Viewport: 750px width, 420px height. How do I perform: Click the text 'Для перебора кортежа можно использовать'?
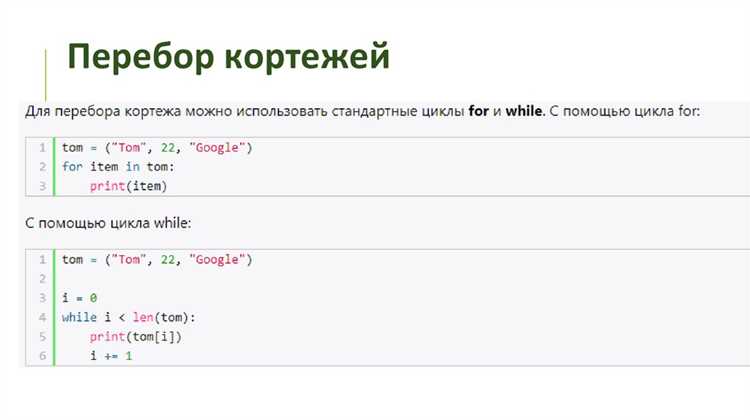177,111
